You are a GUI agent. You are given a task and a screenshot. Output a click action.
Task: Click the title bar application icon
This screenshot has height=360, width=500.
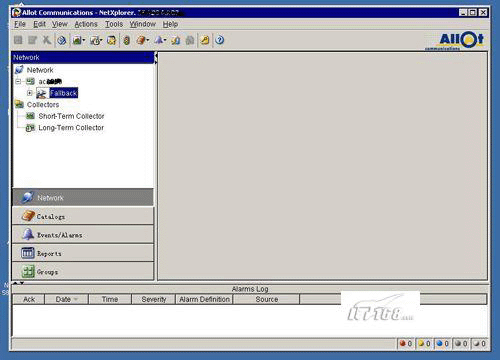pos(16,12)
